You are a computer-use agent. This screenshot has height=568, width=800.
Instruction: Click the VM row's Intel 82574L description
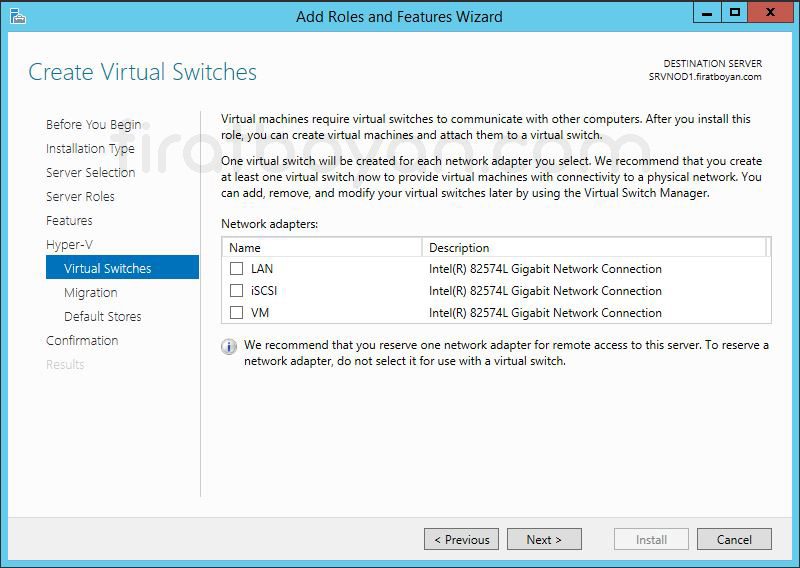545,312
